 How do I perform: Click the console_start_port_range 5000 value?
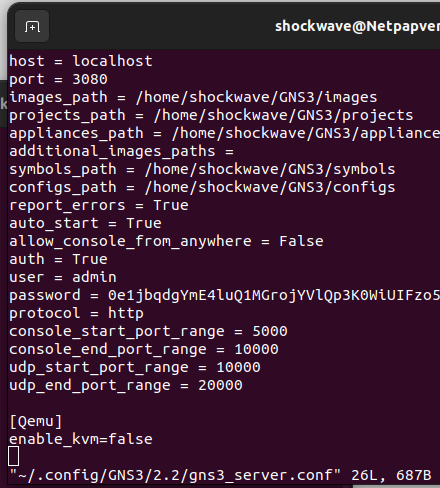(270, 331)
